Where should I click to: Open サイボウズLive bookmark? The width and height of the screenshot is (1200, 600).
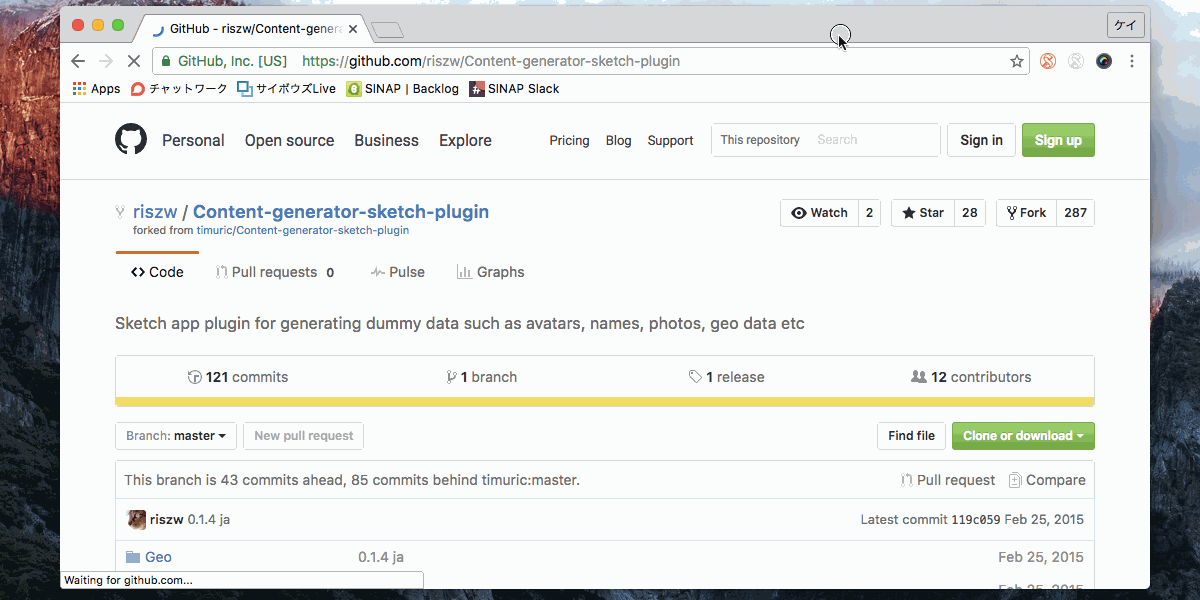pyautogui.click(x=286, y=89)
